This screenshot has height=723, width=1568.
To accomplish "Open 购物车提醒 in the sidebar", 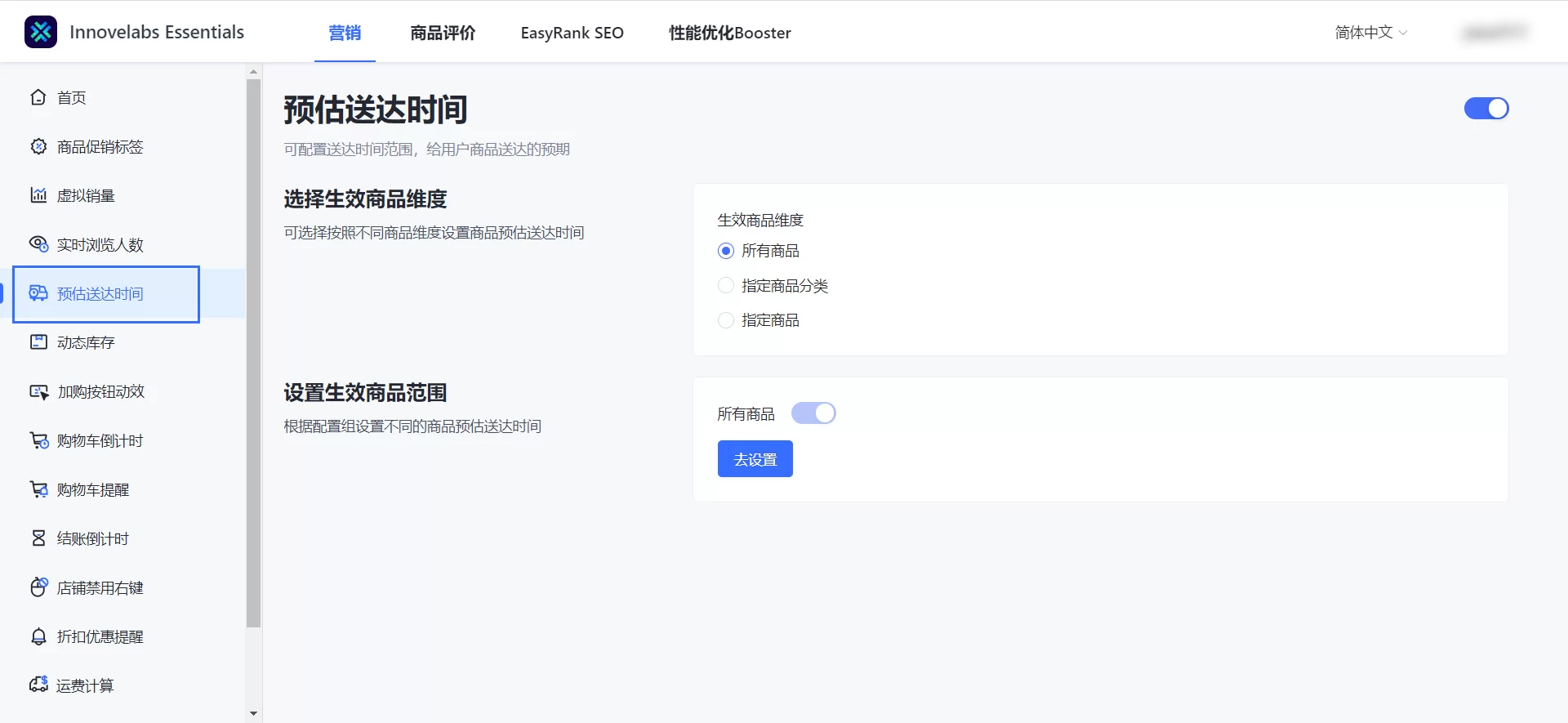I will [122, 489].
